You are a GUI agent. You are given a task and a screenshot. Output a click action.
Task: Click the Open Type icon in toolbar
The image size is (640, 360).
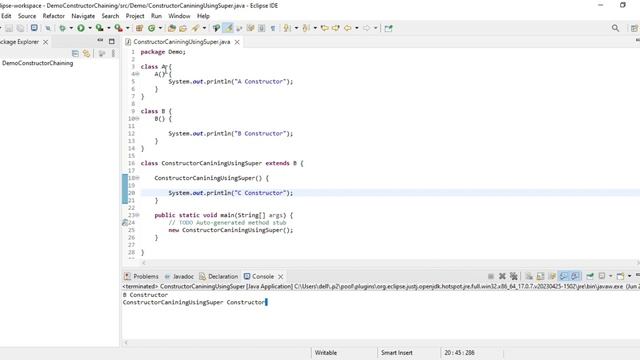[x=171, y=28]
